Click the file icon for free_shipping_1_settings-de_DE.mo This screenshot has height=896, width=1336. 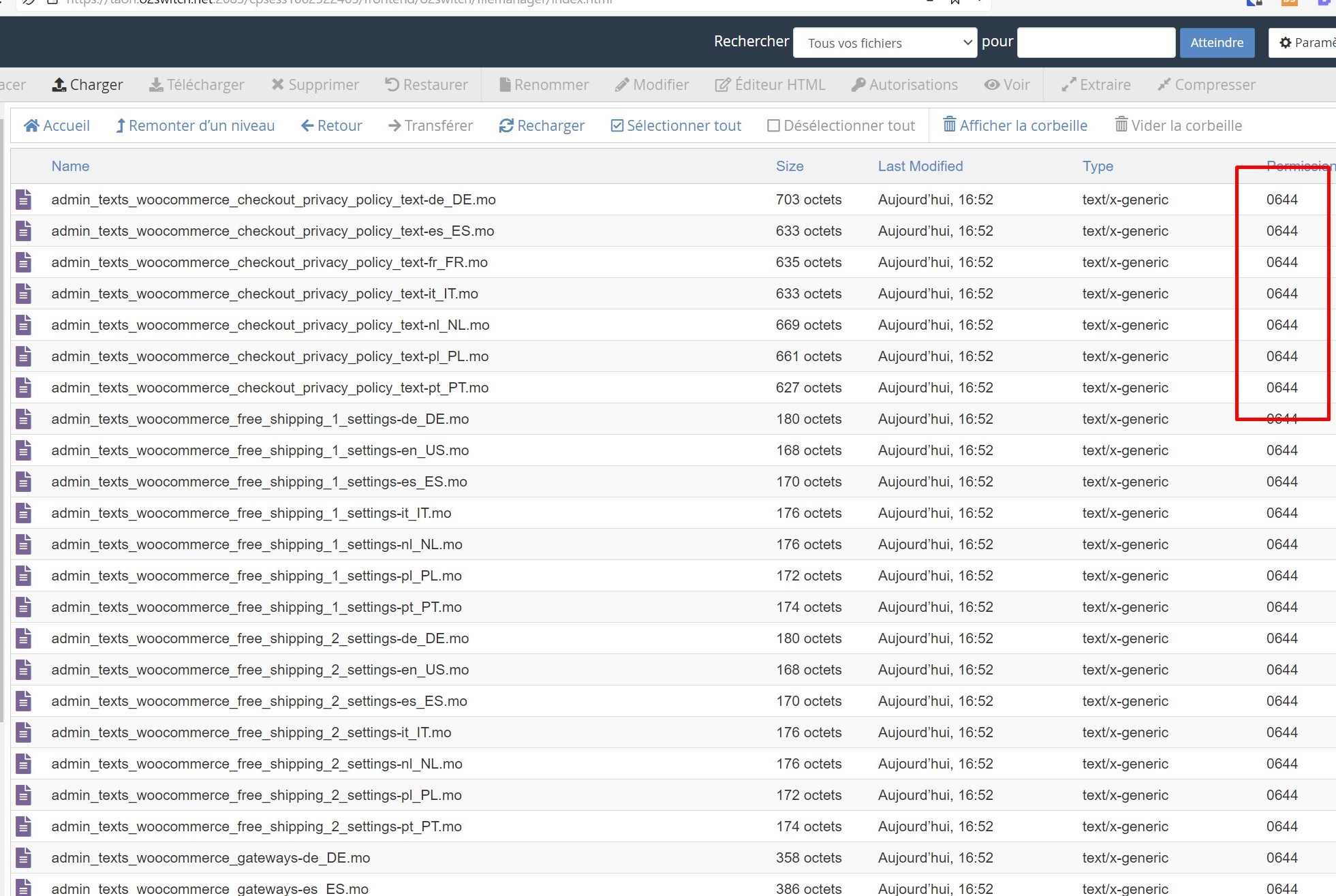point(24,419)
